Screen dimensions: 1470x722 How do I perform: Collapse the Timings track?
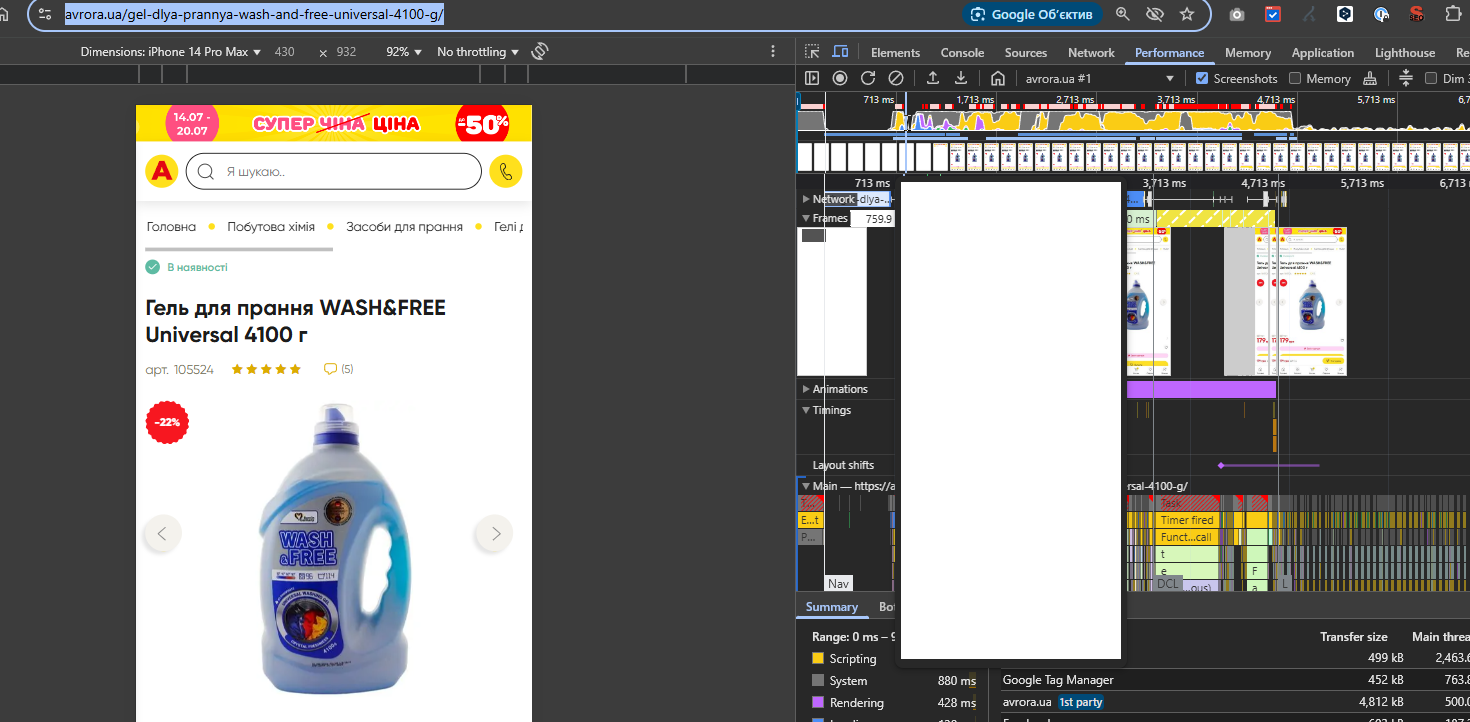pyautogui.click(x=806, y=410)
